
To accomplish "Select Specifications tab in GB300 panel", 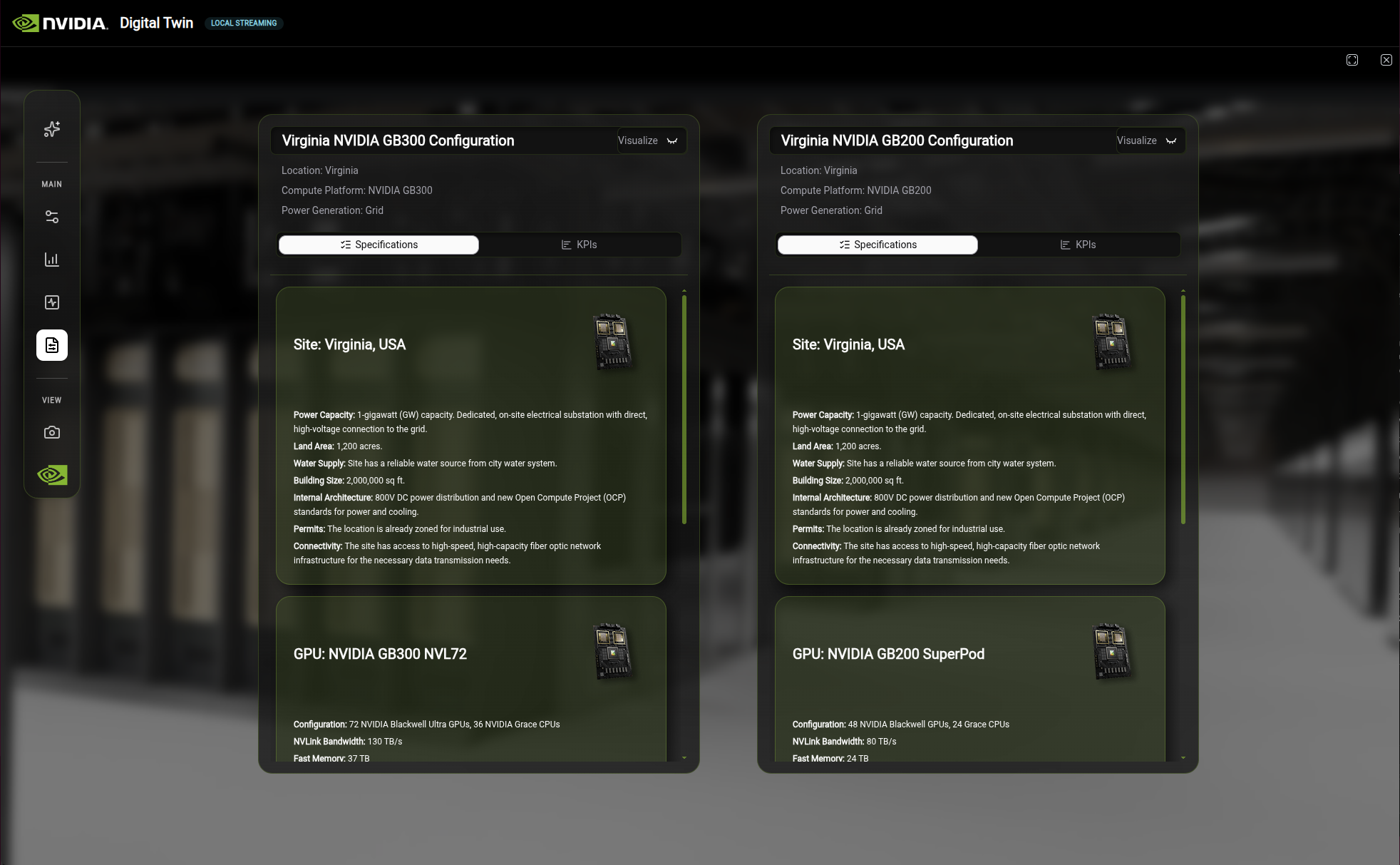I will tap(379, 245).
